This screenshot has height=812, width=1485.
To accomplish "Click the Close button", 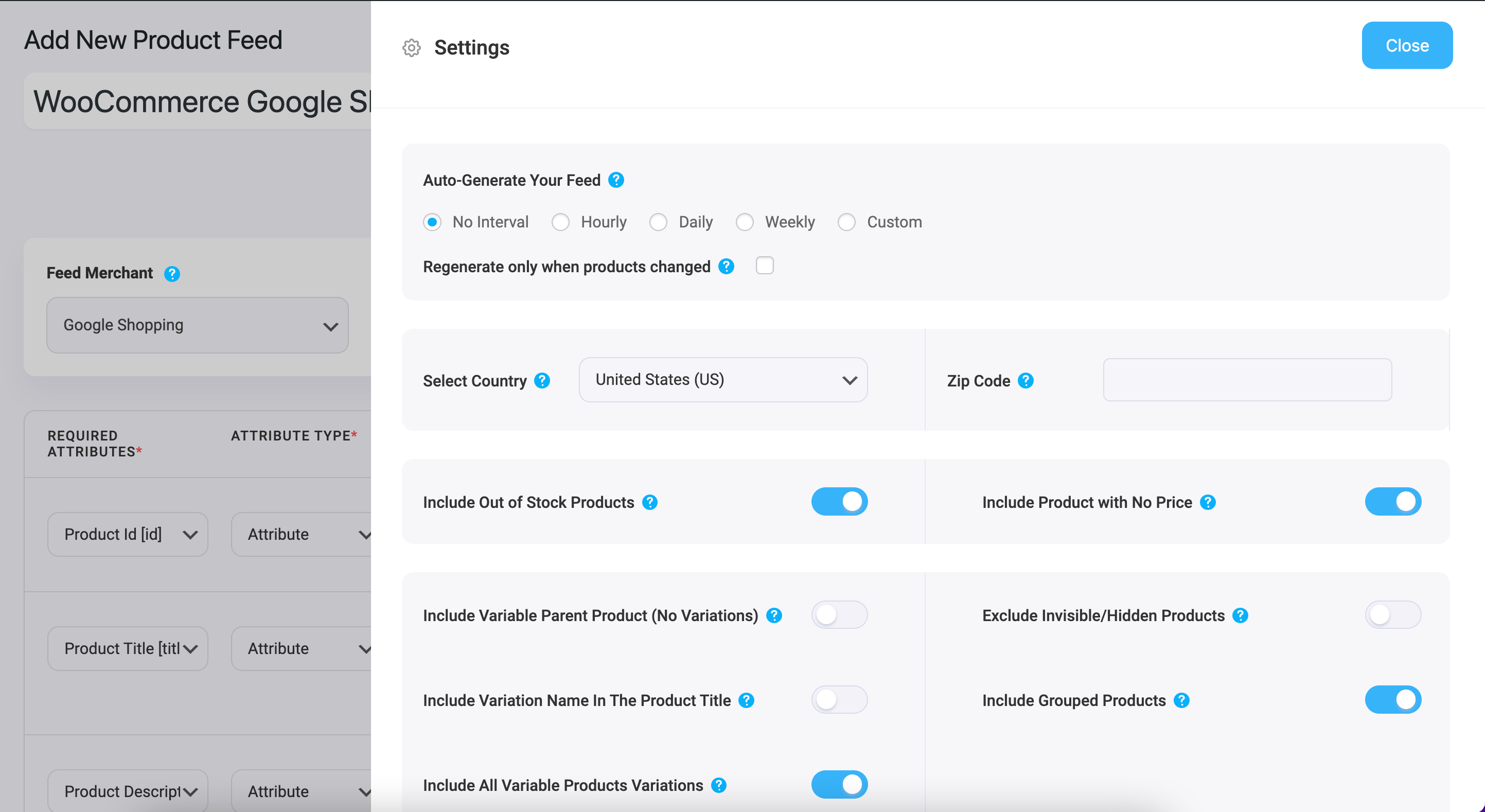I will [1407, 46].
